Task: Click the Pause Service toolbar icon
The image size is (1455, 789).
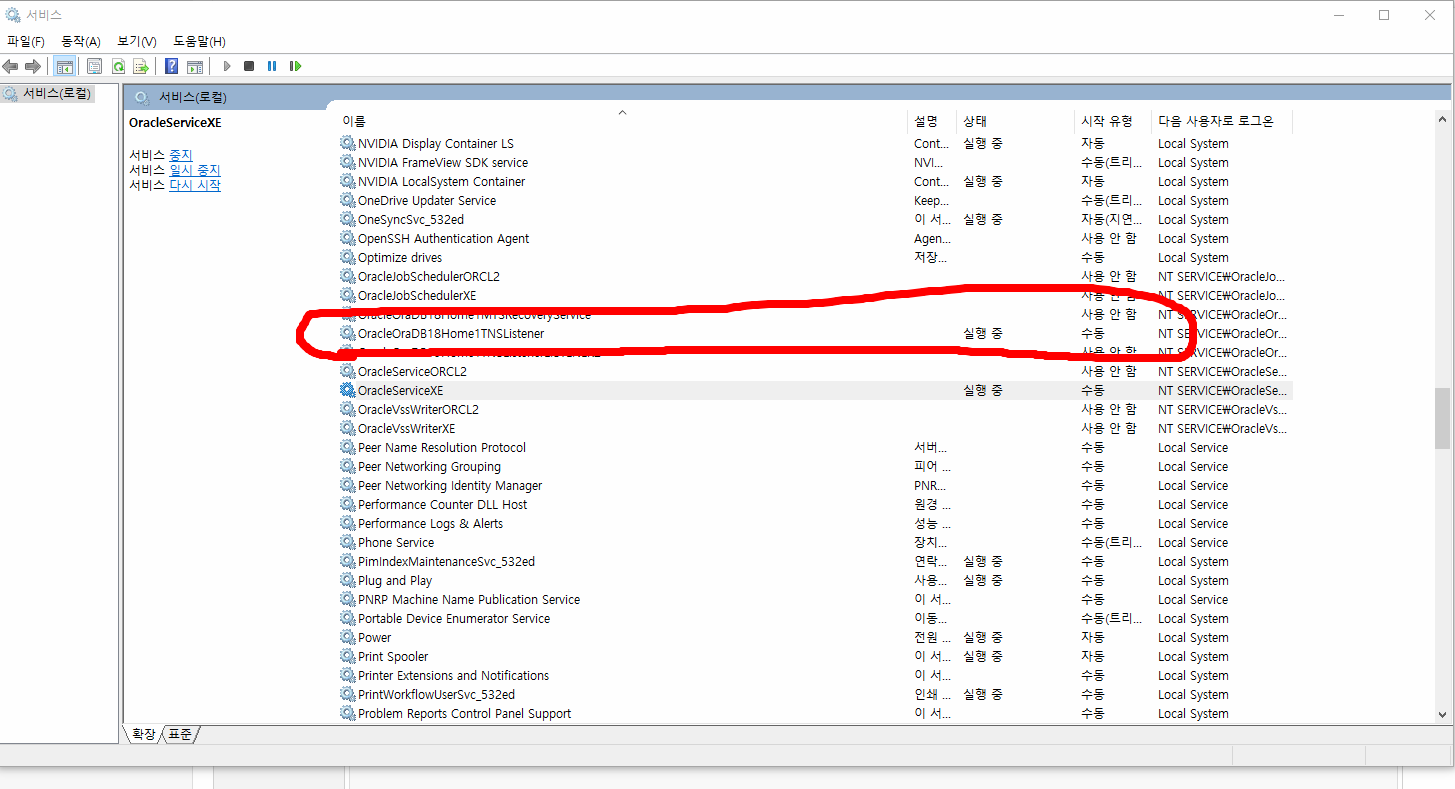Action: coord(272,66)
